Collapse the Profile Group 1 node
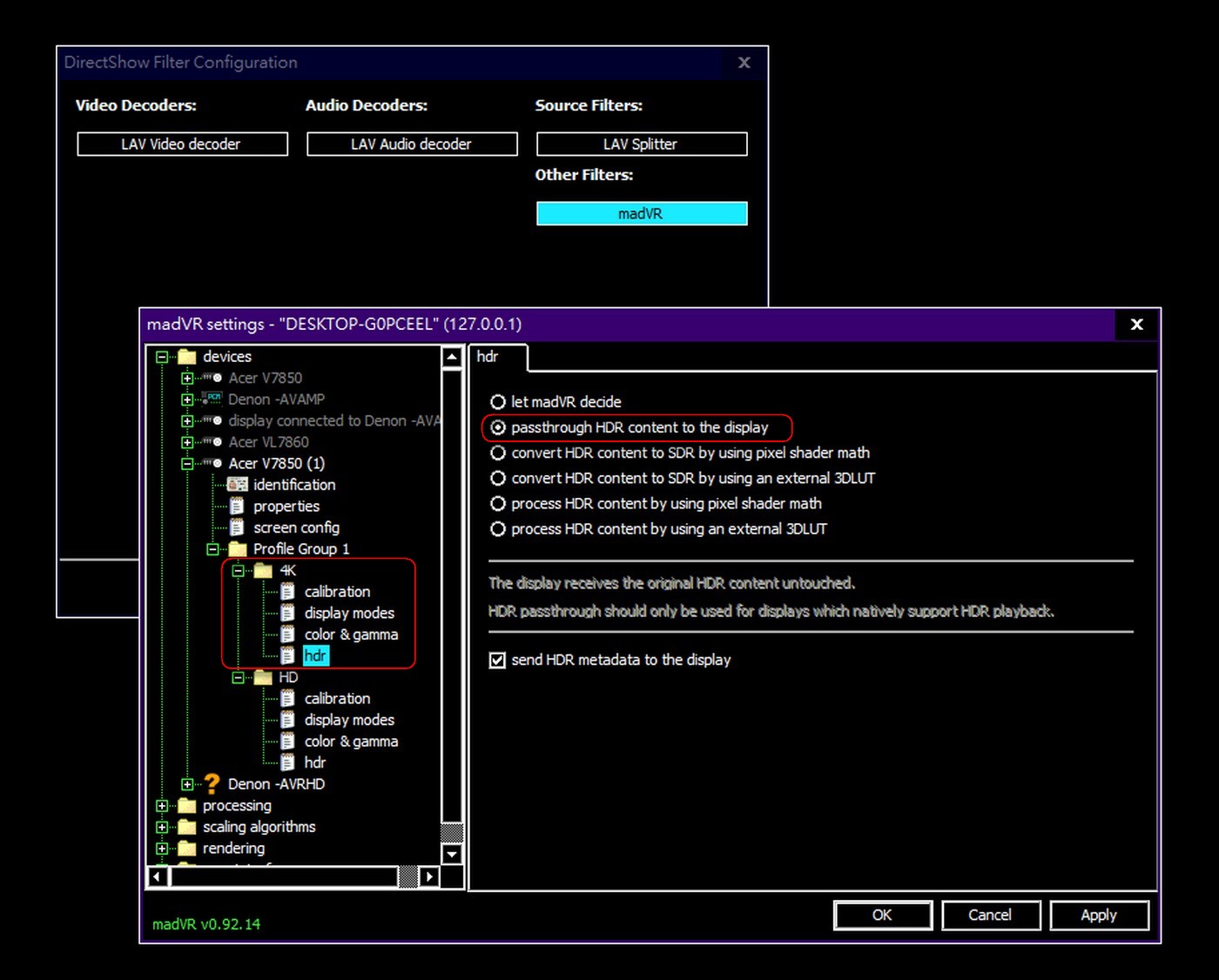Screen dimensions: 1219x980 212,549
